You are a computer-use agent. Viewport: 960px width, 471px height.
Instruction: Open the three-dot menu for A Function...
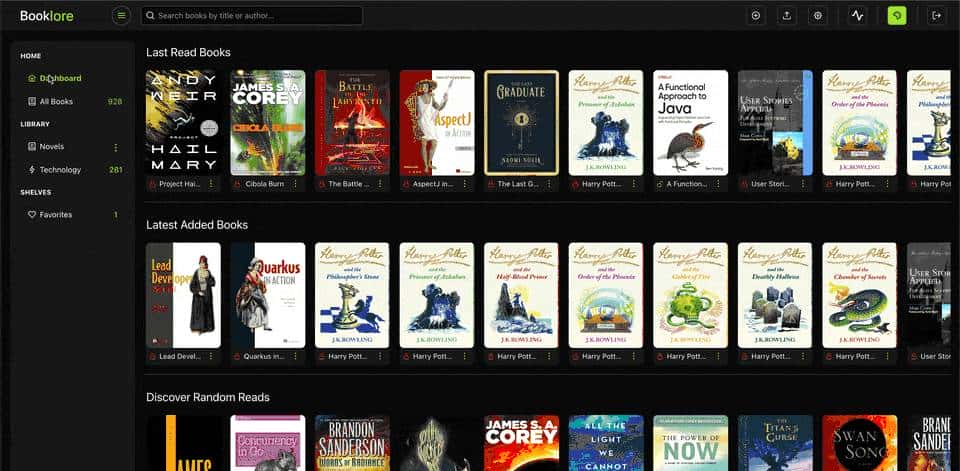tap(718, 184)
